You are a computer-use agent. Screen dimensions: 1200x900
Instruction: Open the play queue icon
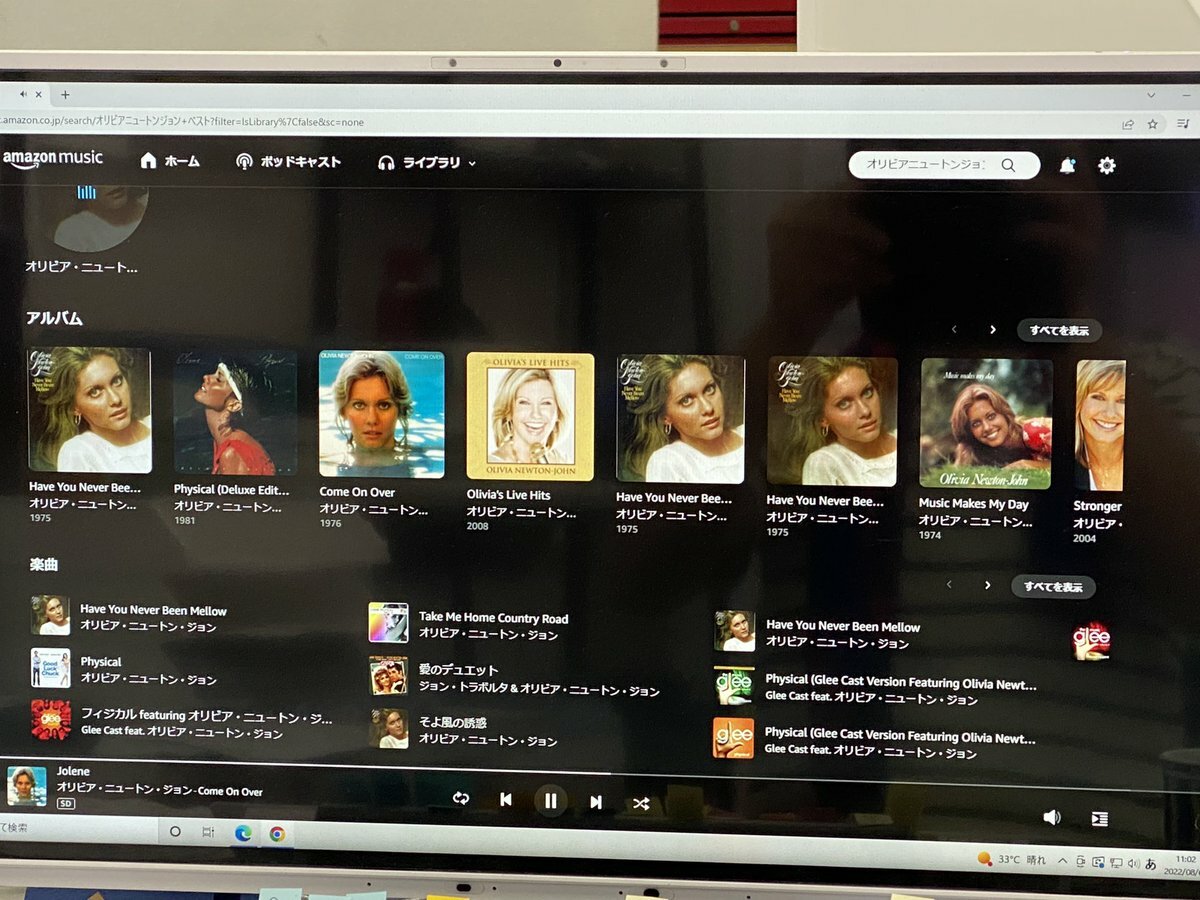coord(1100,819)
